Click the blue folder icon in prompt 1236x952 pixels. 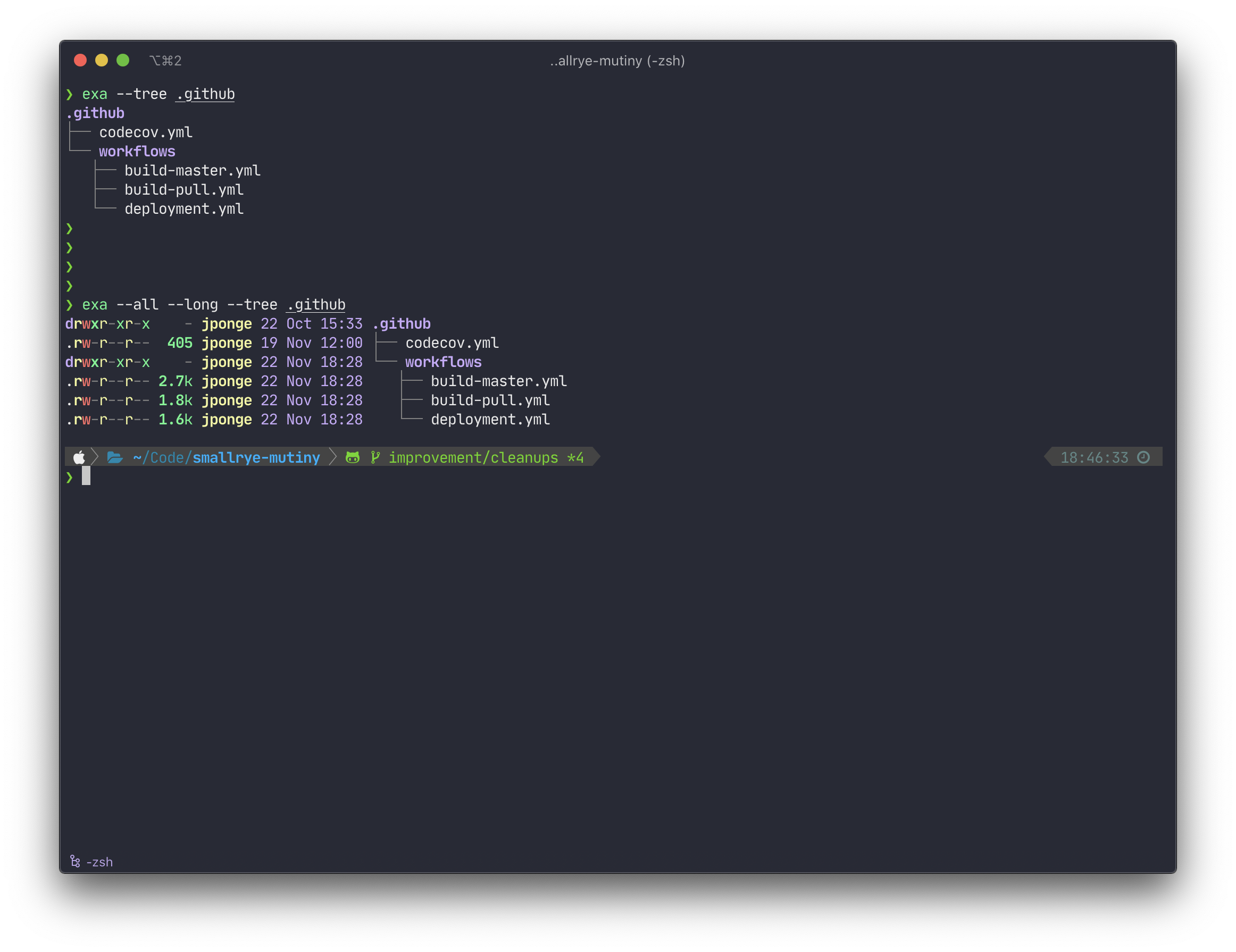click(x=115, y=457)
